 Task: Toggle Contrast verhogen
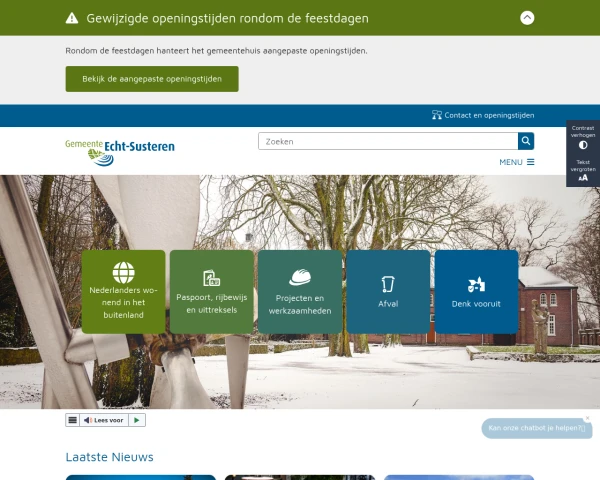pos(583,137)
